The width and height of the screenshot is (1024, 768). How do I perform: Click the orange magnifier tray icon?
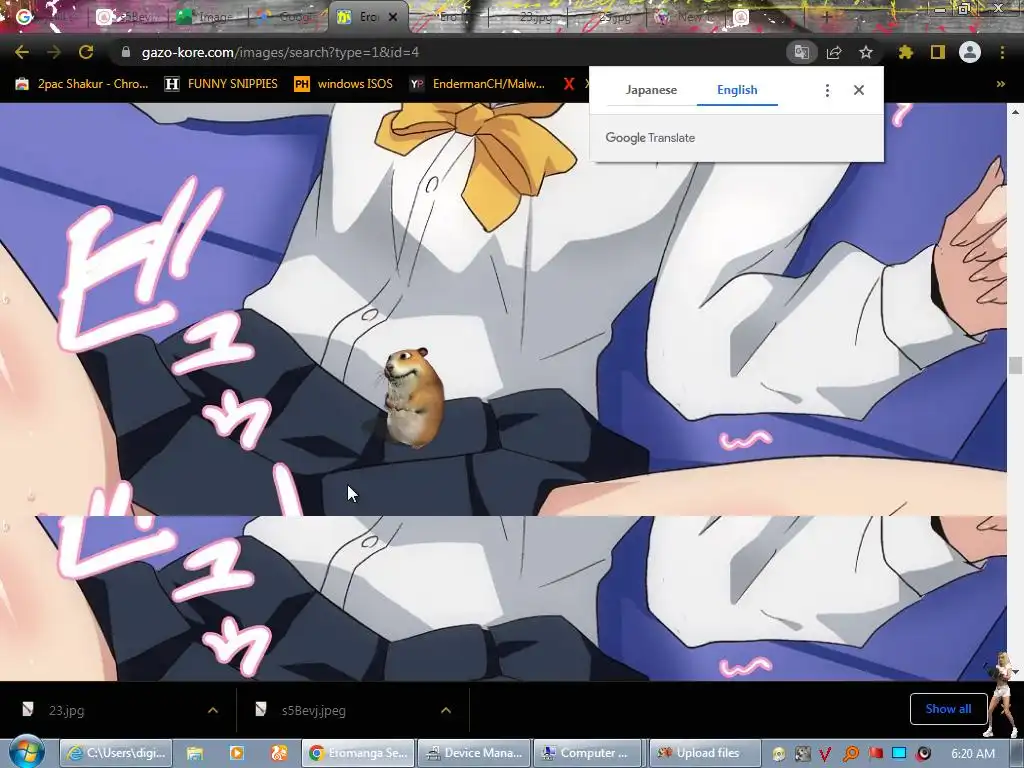click(x=850, y=754)
